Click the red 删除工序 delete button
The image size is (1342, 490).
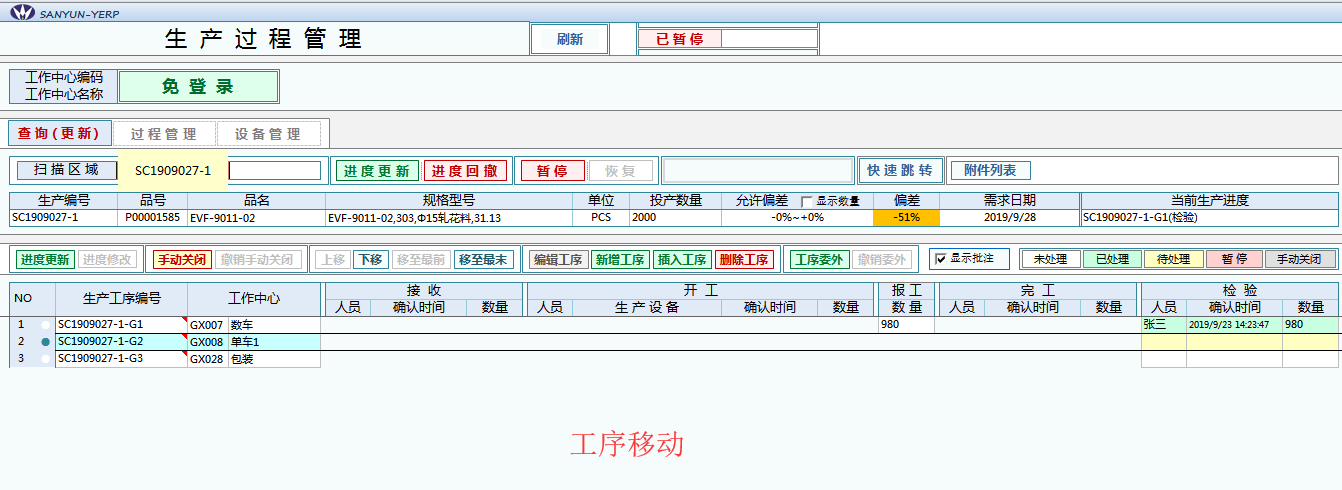pyautogui.click(x=744, y=260)
